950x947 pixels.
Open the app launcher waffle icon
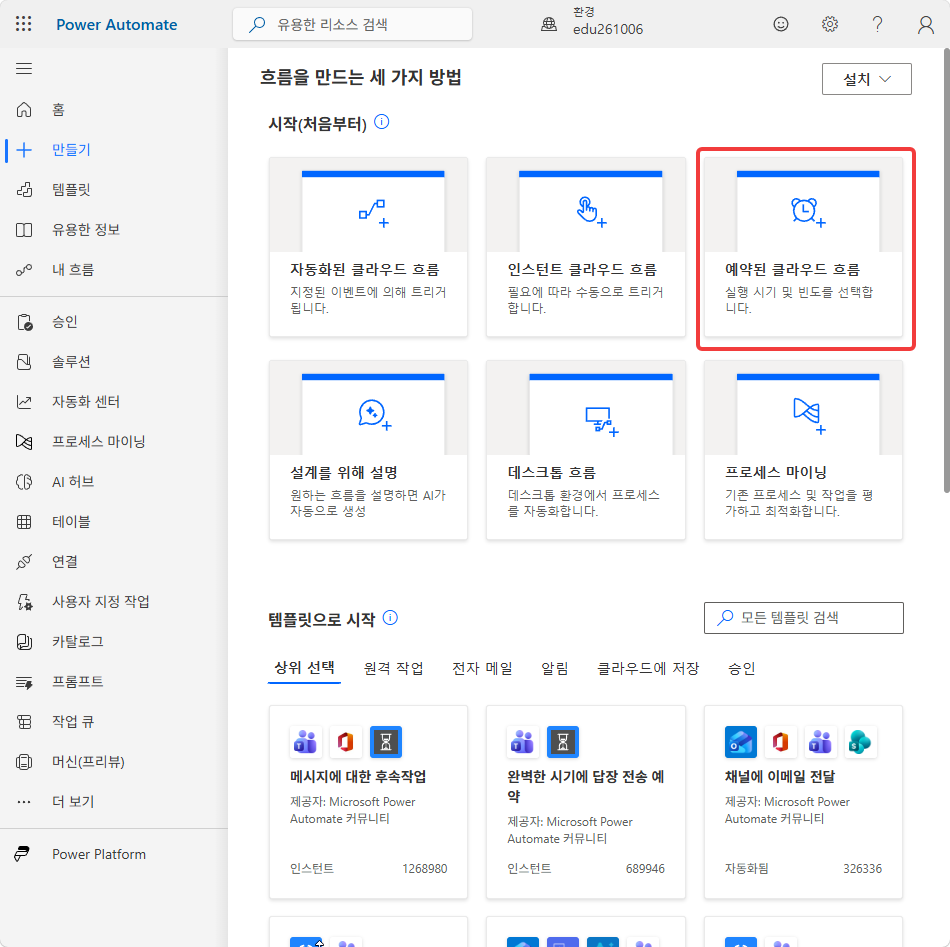click(x=24, y=24)
